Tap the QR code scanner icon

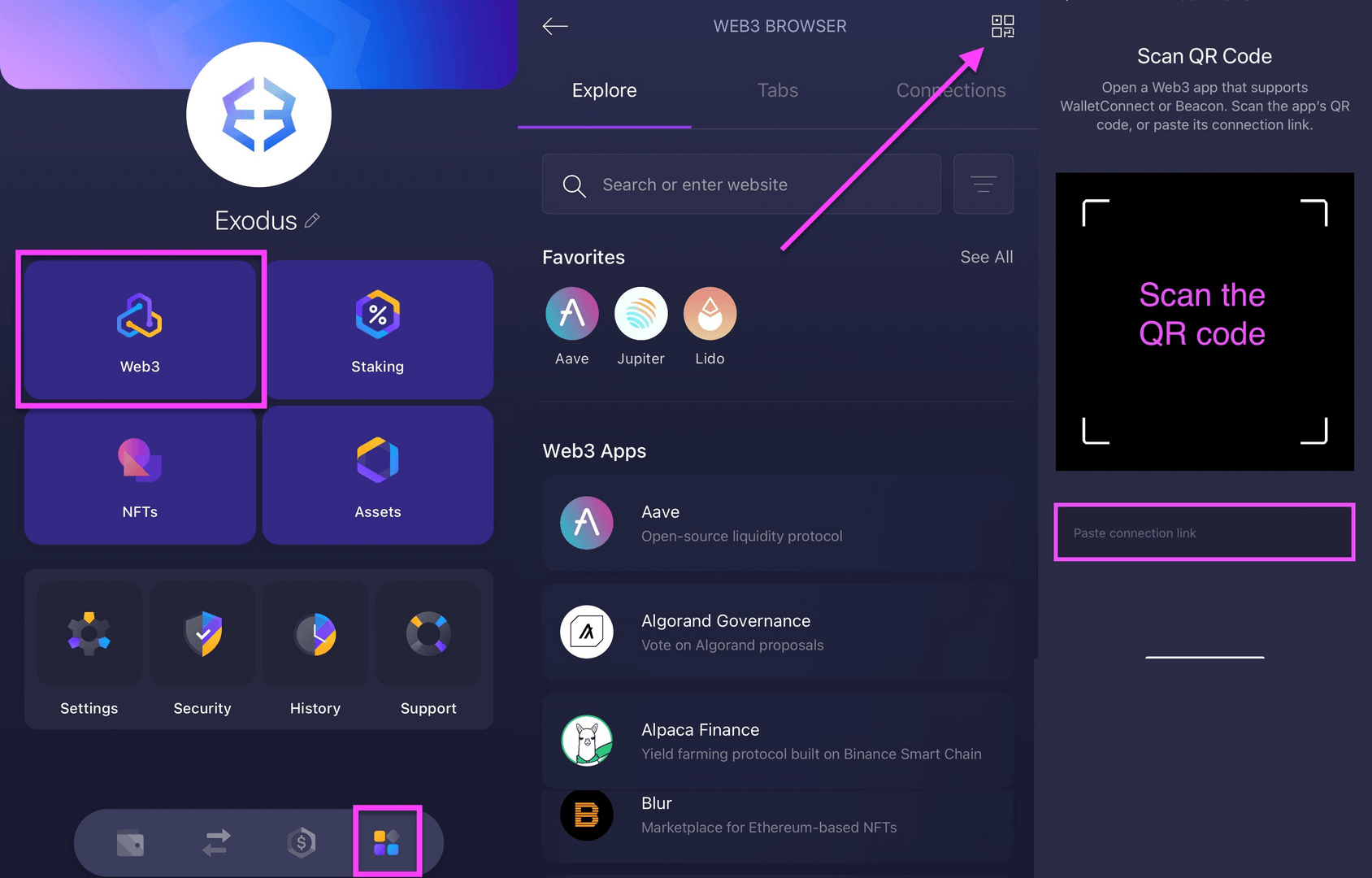[1003, 26]
